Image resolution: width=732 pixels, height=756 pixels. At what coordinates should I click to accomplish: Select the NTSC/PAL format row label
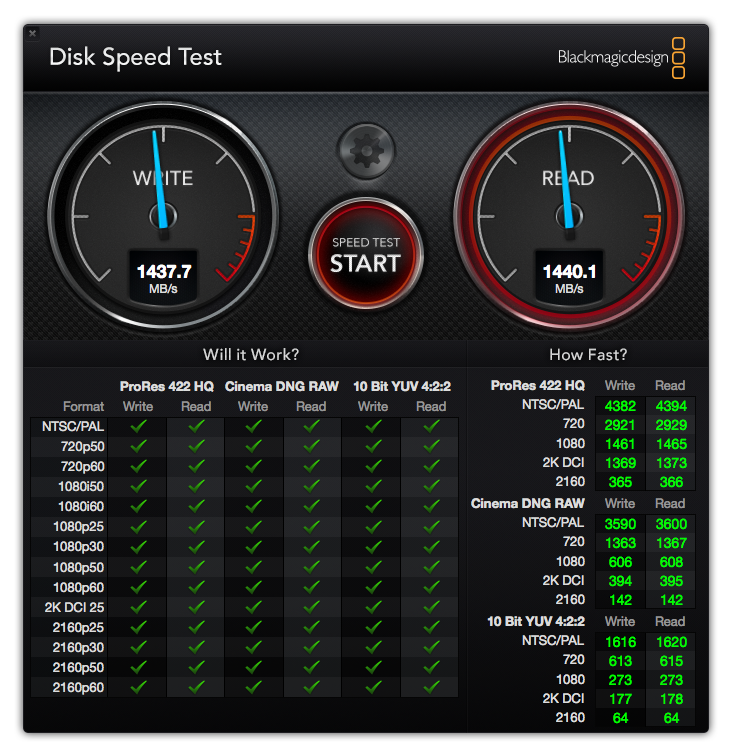(x=73, y=427)
